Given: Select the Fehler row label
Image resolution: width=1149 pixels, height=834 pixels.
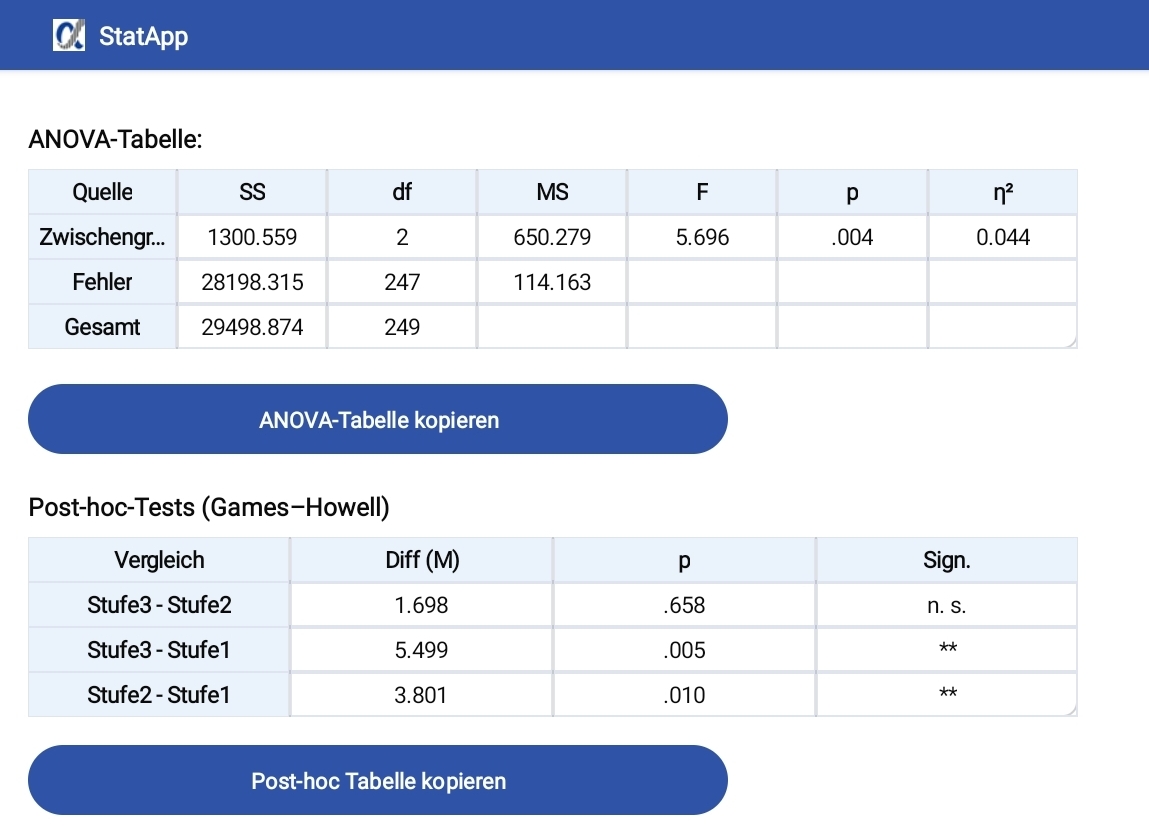Looking at the screenshot, I should [103, 282].
